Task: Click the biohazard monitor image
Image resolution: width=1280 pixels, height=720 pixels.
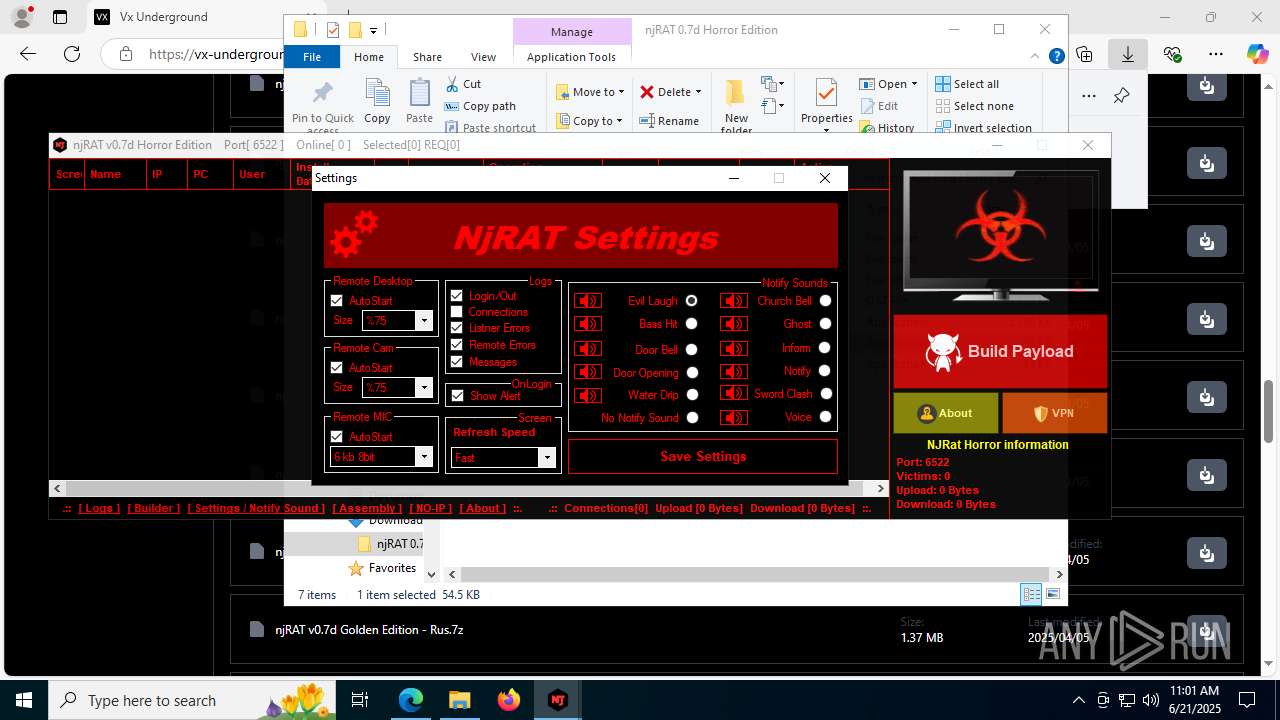Action: (x=1000, y=235)
